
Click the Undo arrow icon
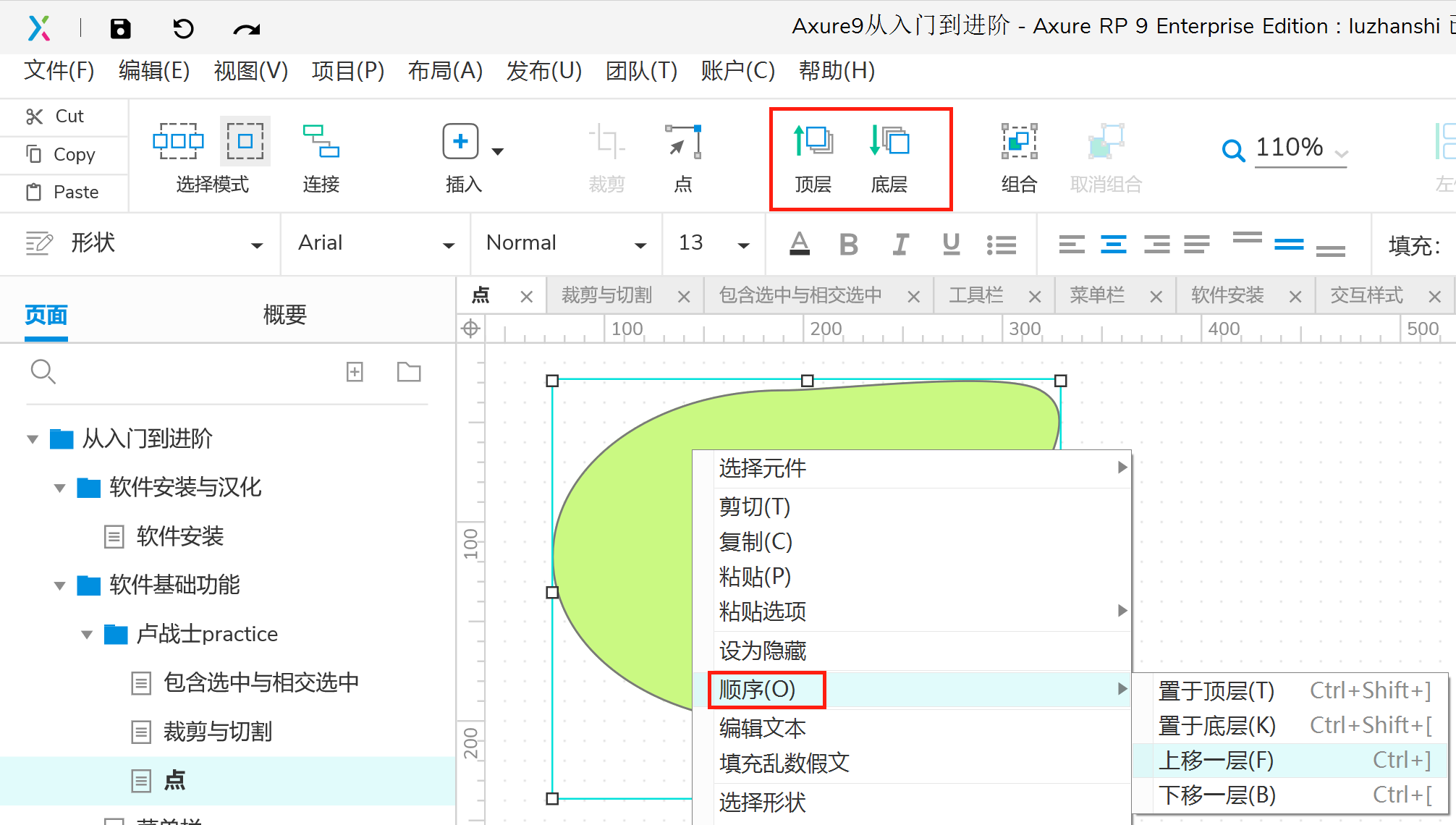coord(183,29)
